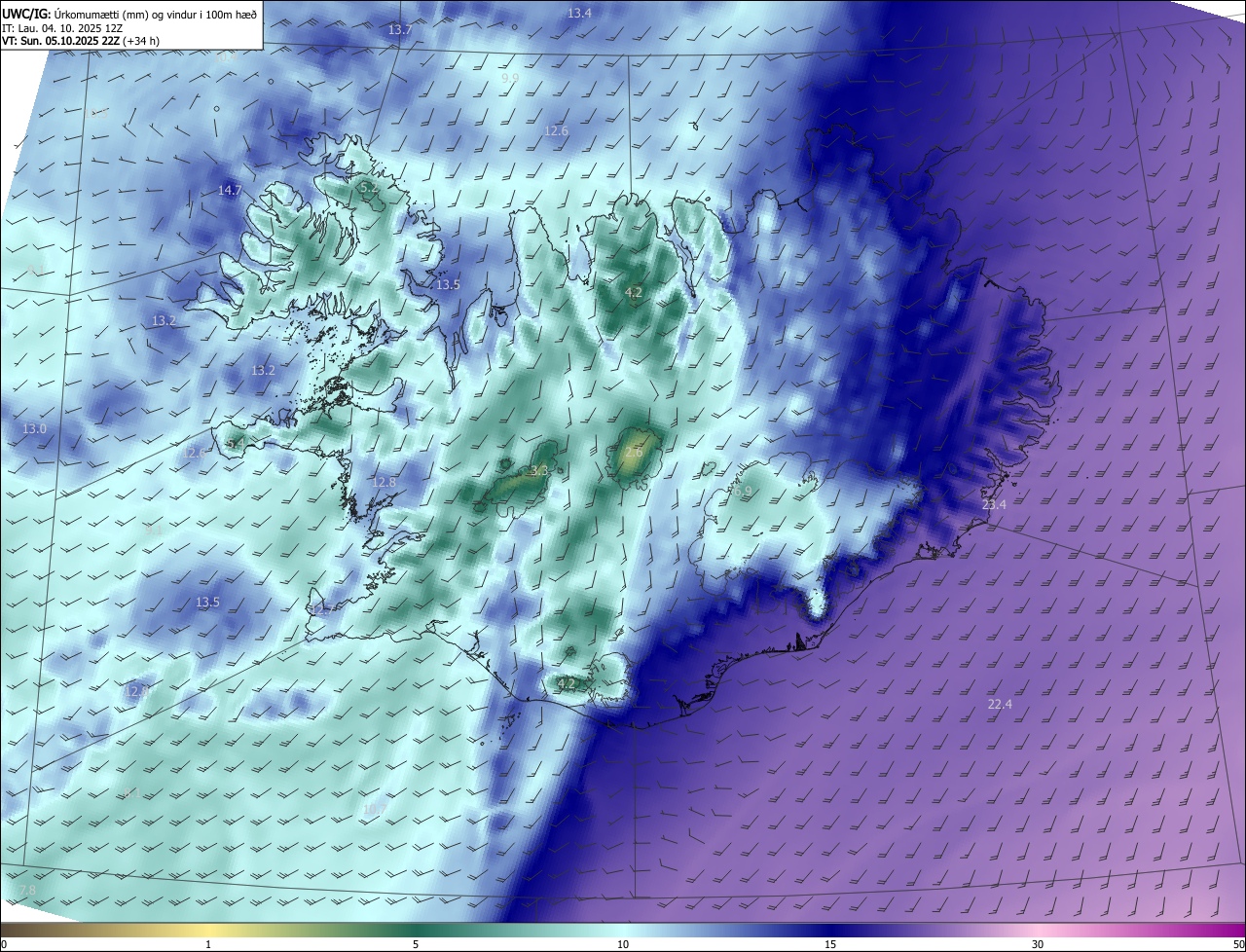Click the 5.2 value over the Westfjords

pos(369,186)
